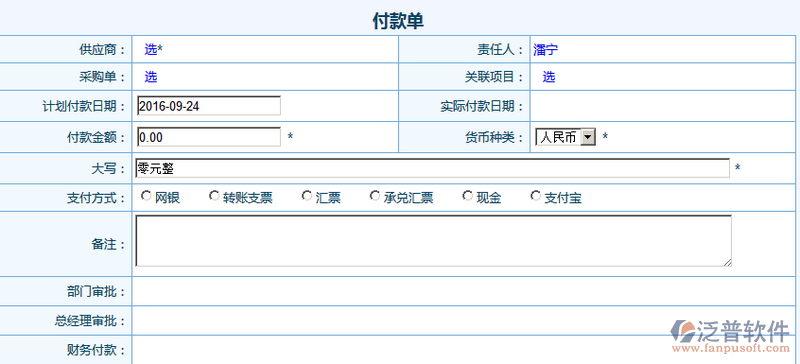The height and width of the screenshot is (364, 800).
Task: Click the 备注 textarea resize handle
Action: [x=727, y=262]
